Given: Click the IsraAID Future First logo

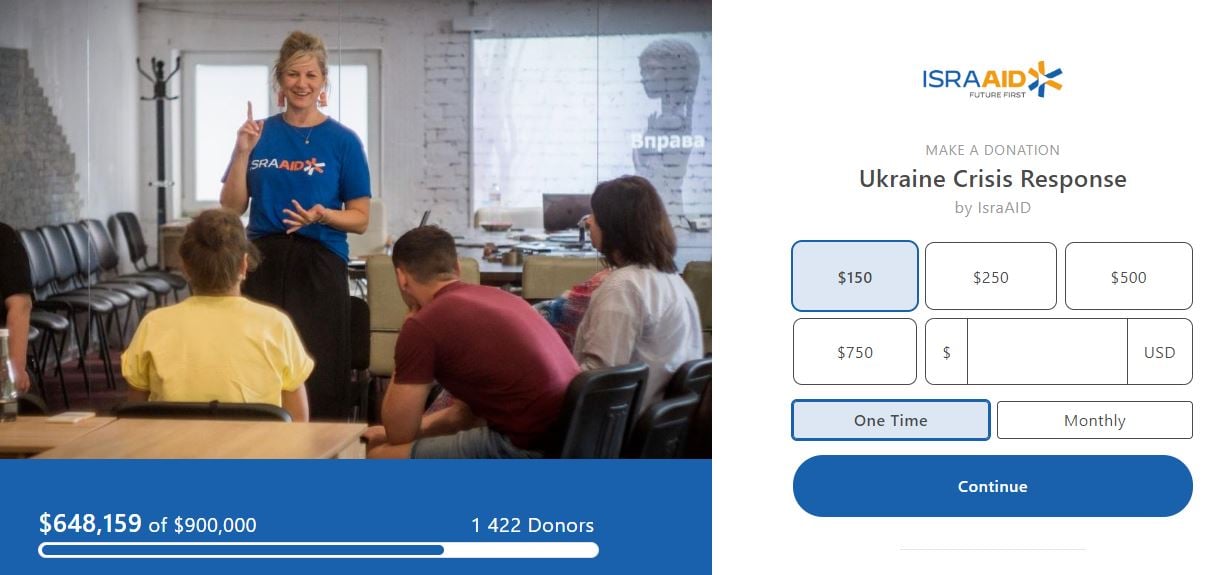Looking at the screenshot, I should pyautogui.click(x=992, y=80).
